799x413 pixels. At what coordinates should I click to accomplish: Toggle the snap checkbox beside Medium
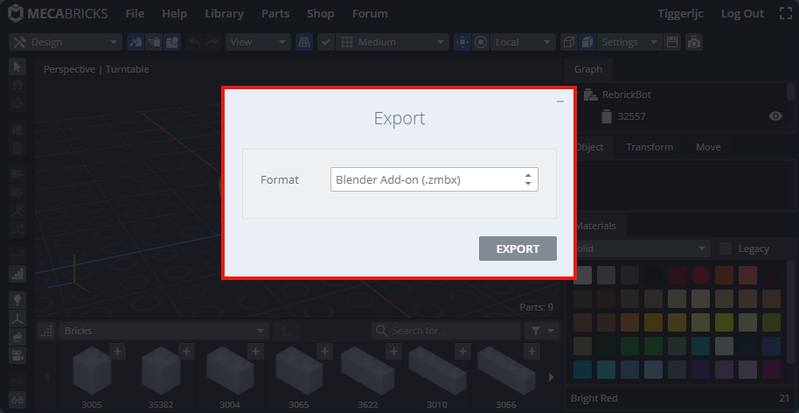click(x=326, y=43)
